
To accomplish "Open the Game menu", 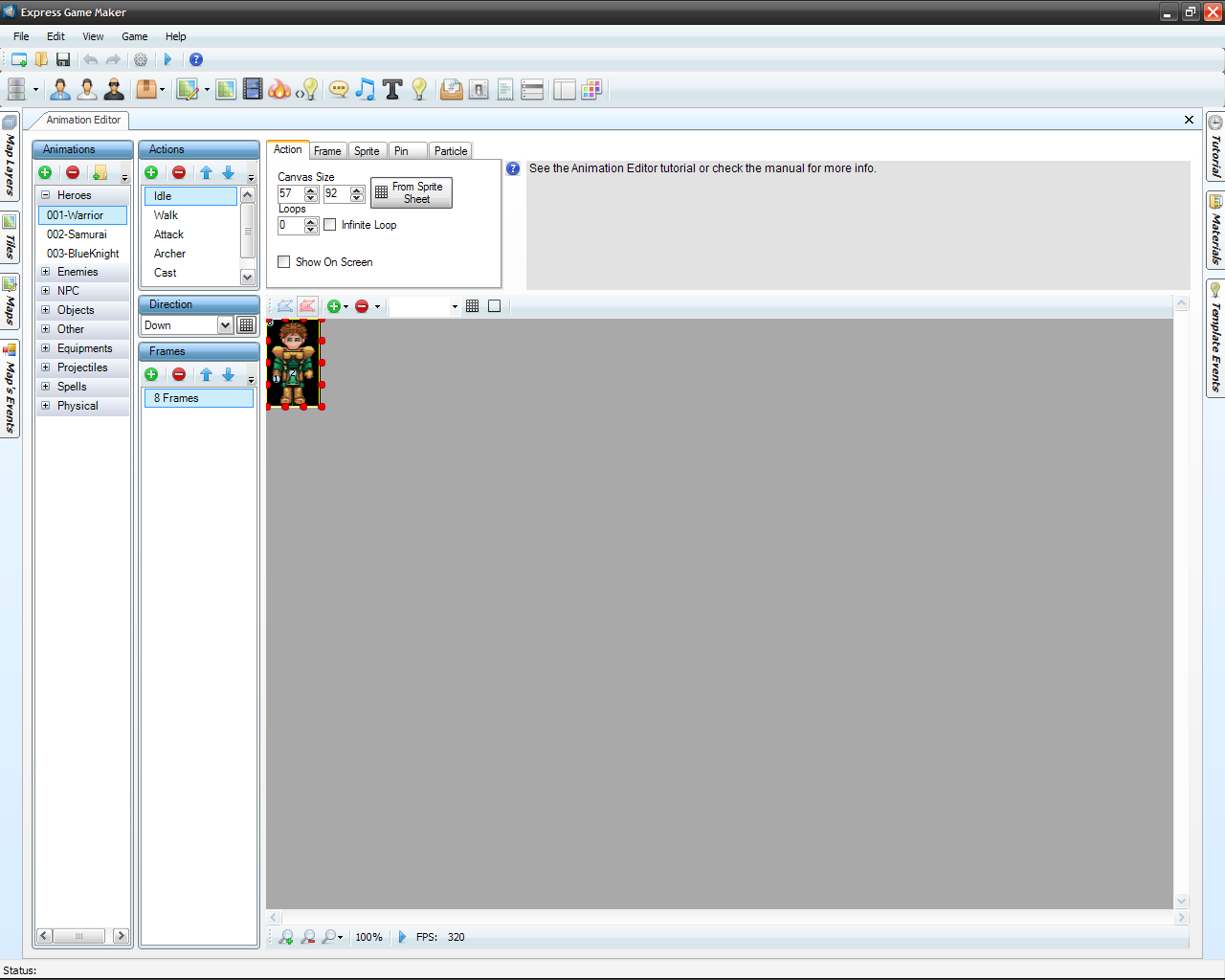I will pos(134,36).
